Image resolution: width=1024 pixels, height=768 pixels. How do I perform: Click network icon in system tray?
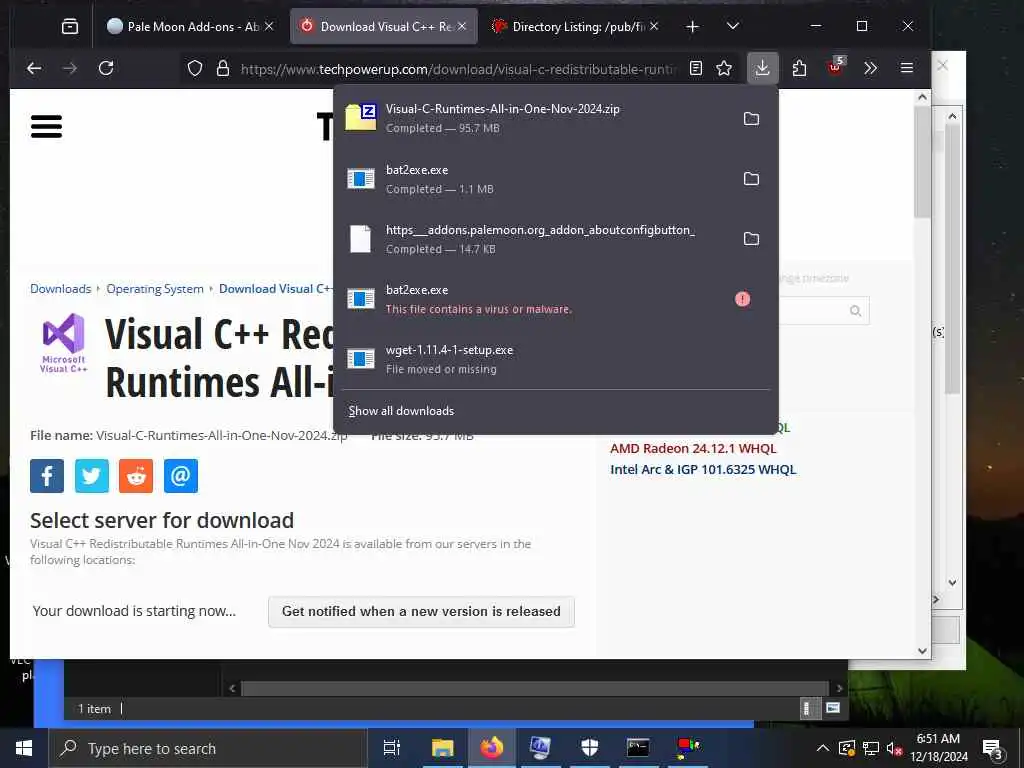click(871, 748)
